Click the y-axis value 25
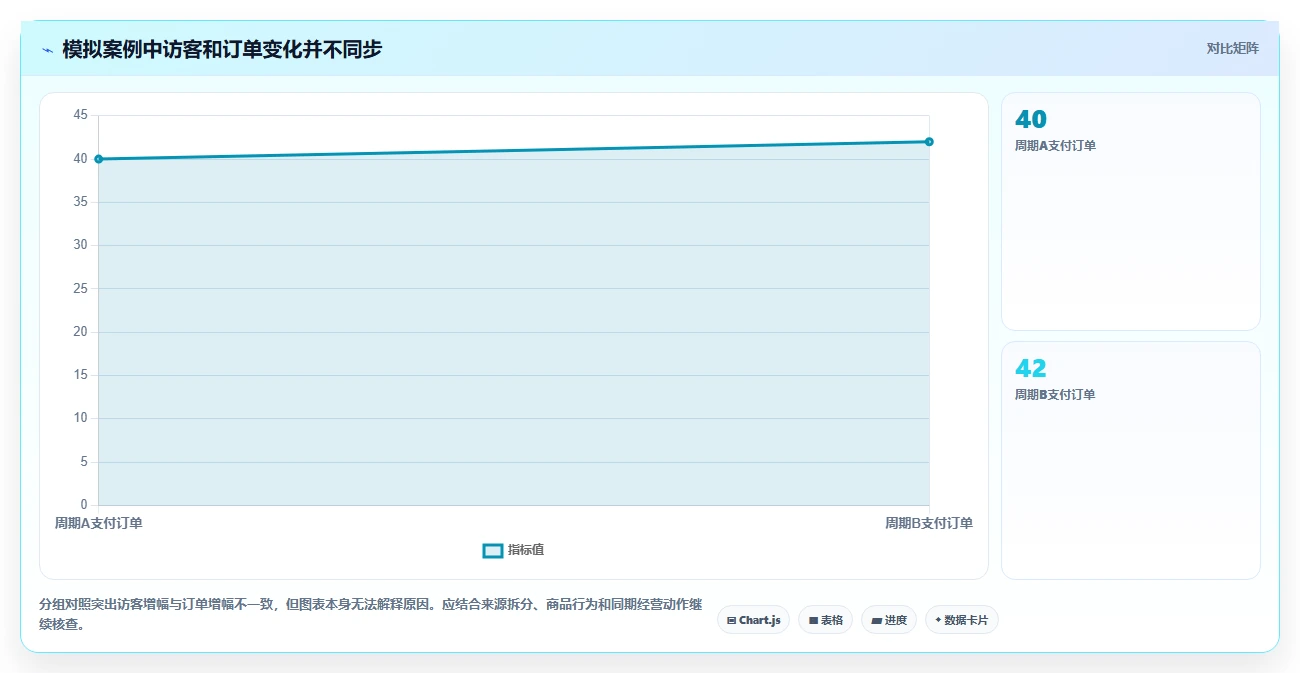Screen dimensions: 1300x673 (x=81, y=289)
